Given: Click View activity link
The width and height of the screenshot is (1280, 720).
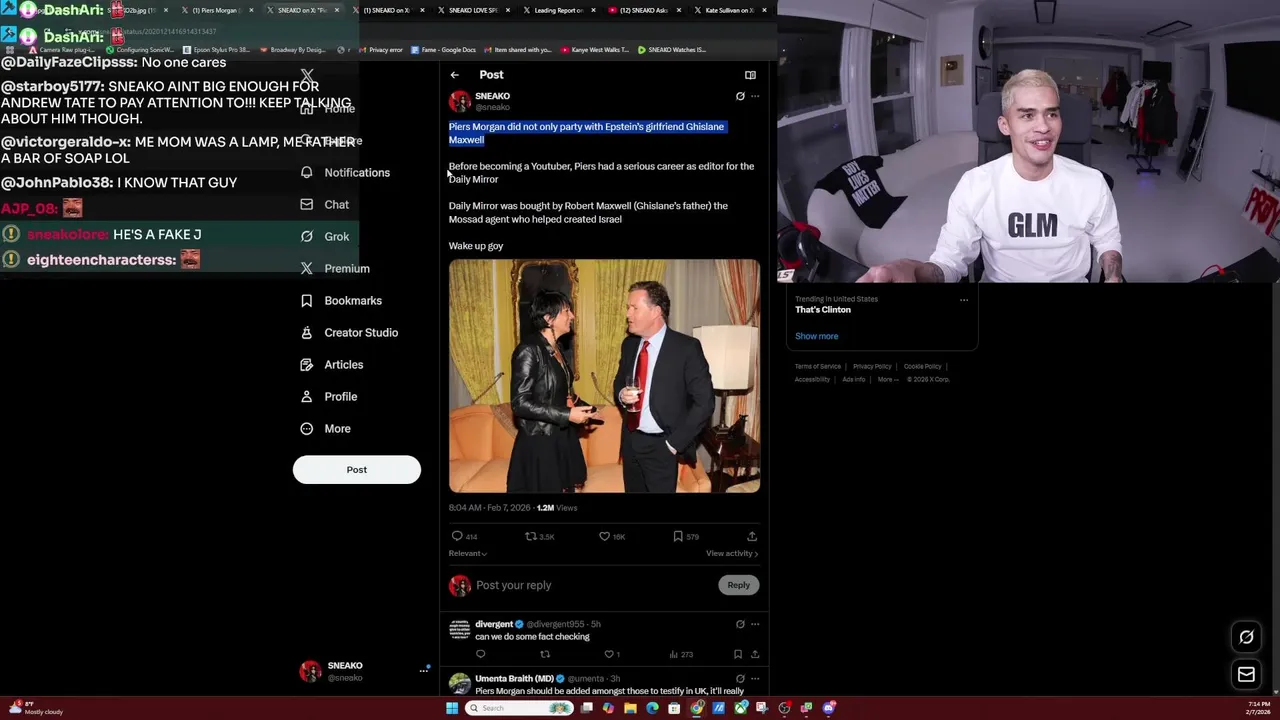Looking at the screenshot, I should pos(732,553).
